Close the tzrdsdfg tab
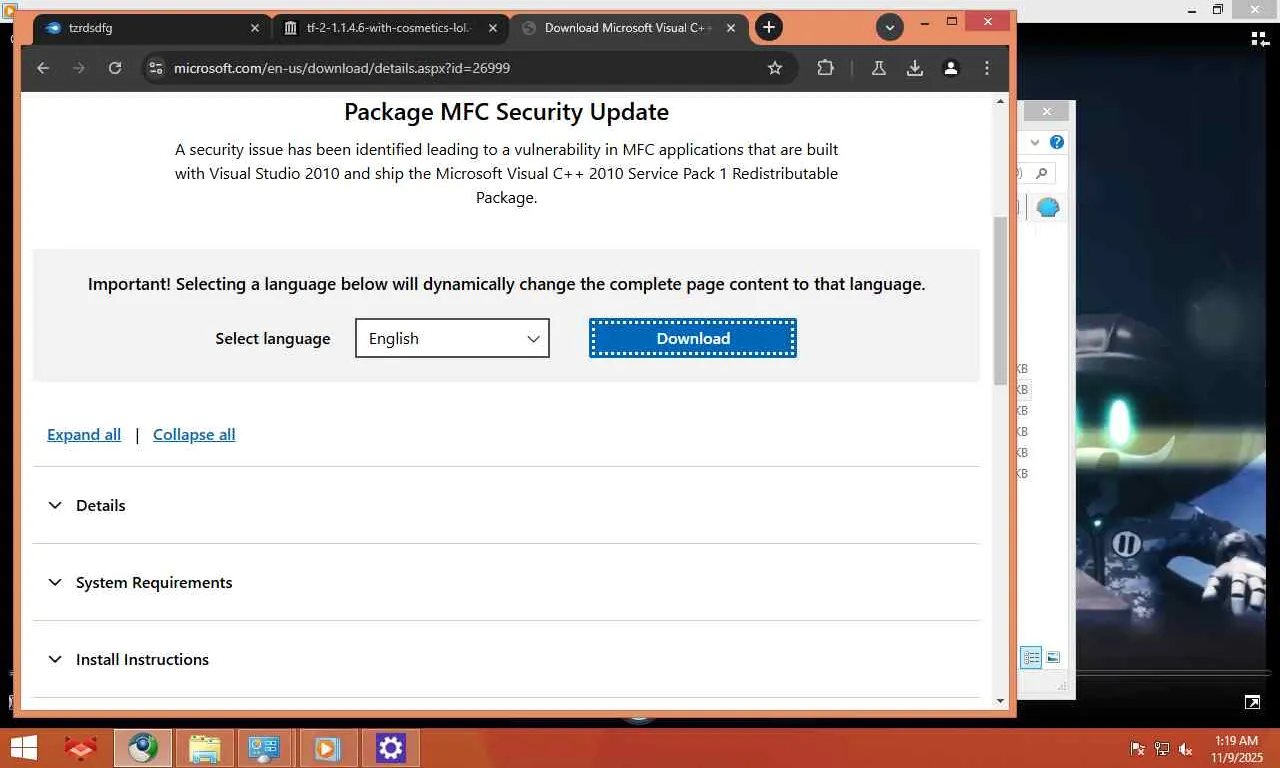 pyautogui.click(x=254, y=28)
